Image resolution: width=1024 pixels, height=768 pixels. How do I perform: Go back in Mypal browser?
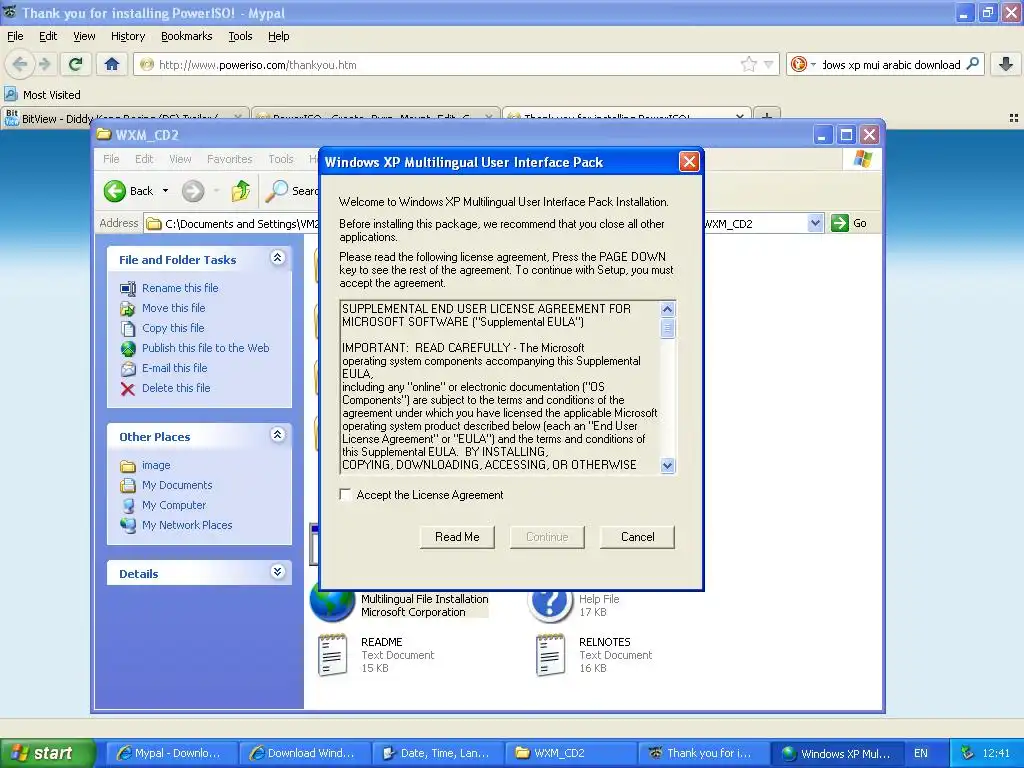[x=20, y=64]
